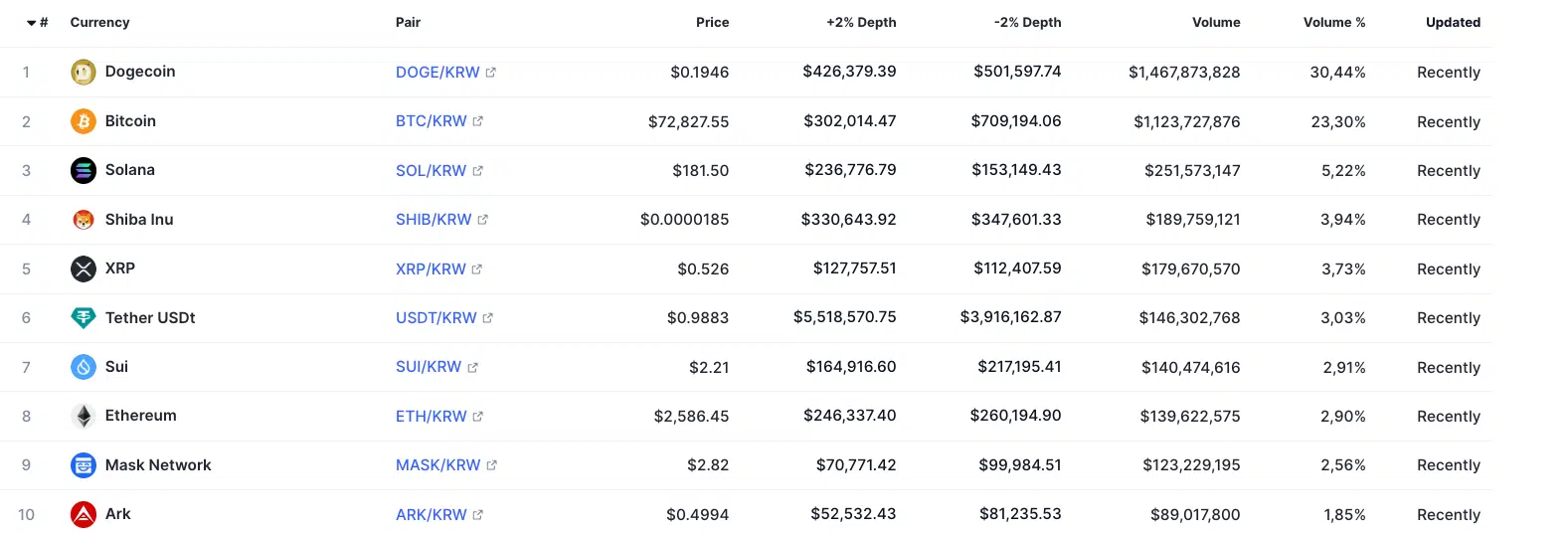The width and height of the screenshot is (1568, 534).
Task: Click the Shiba Inu logo icon
Action: coord(84,220)
